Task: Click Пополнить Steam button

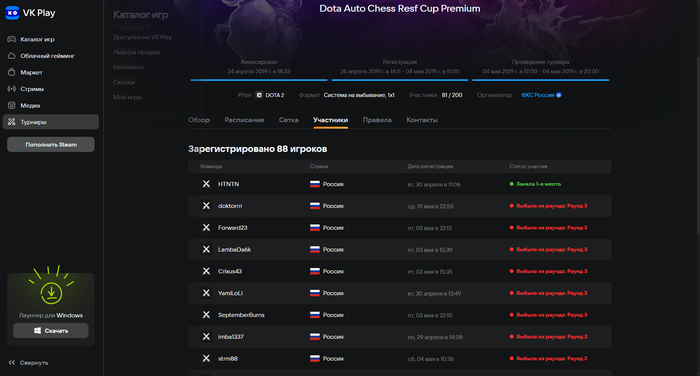Action: [51, 145]
